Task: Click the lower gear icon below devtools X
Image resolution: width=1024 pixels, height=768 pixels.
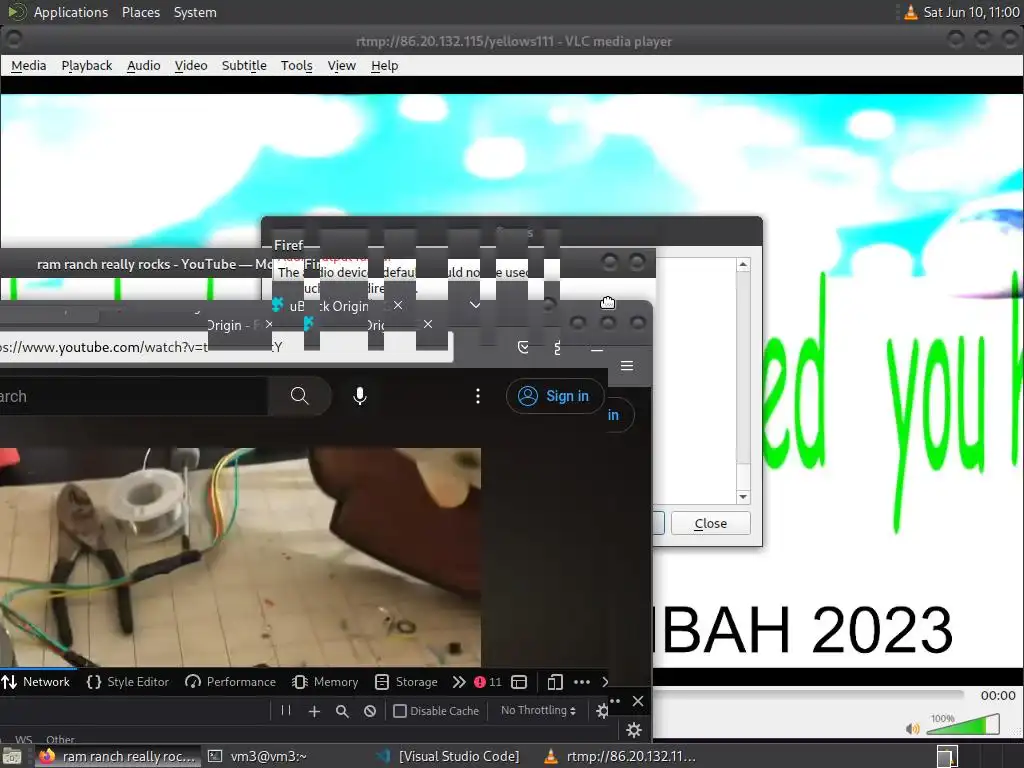Action: [633, 729]
